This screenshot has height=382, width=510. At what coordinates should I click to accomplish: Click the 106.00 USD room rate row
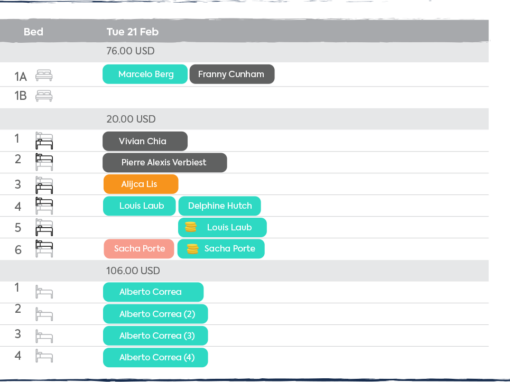coord(244,271)
